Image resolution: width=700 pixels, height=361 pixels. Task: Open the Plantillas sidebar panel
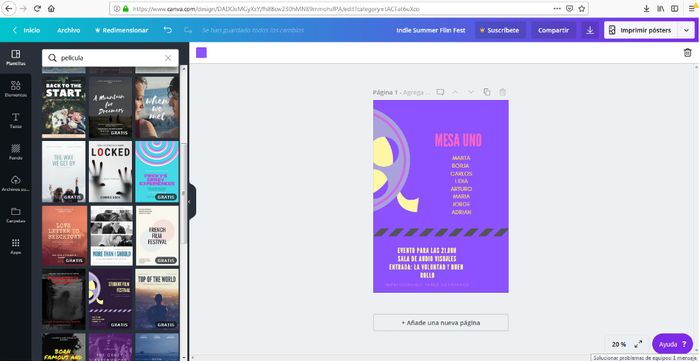click(16, 58)
